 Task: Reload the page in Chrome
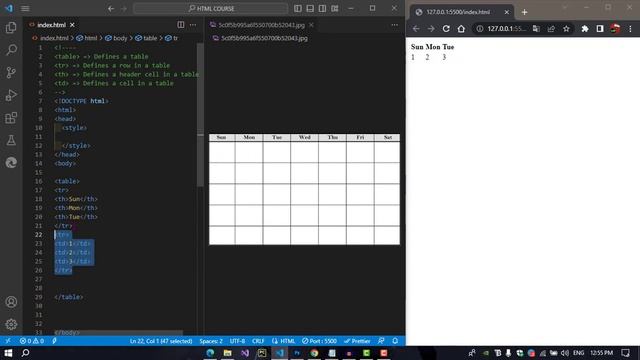[x=446, y=29]
